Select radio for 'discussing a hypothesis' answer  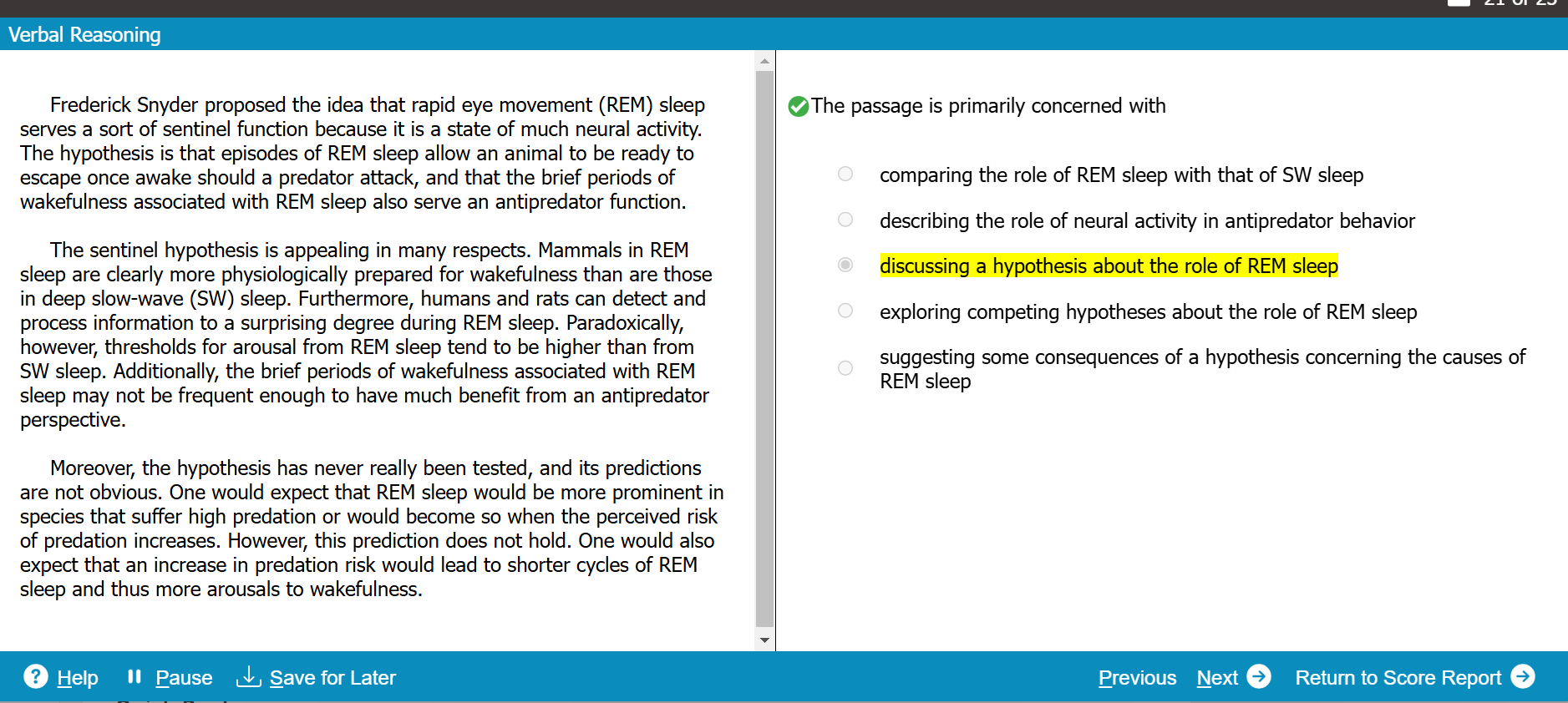[845, 265]
